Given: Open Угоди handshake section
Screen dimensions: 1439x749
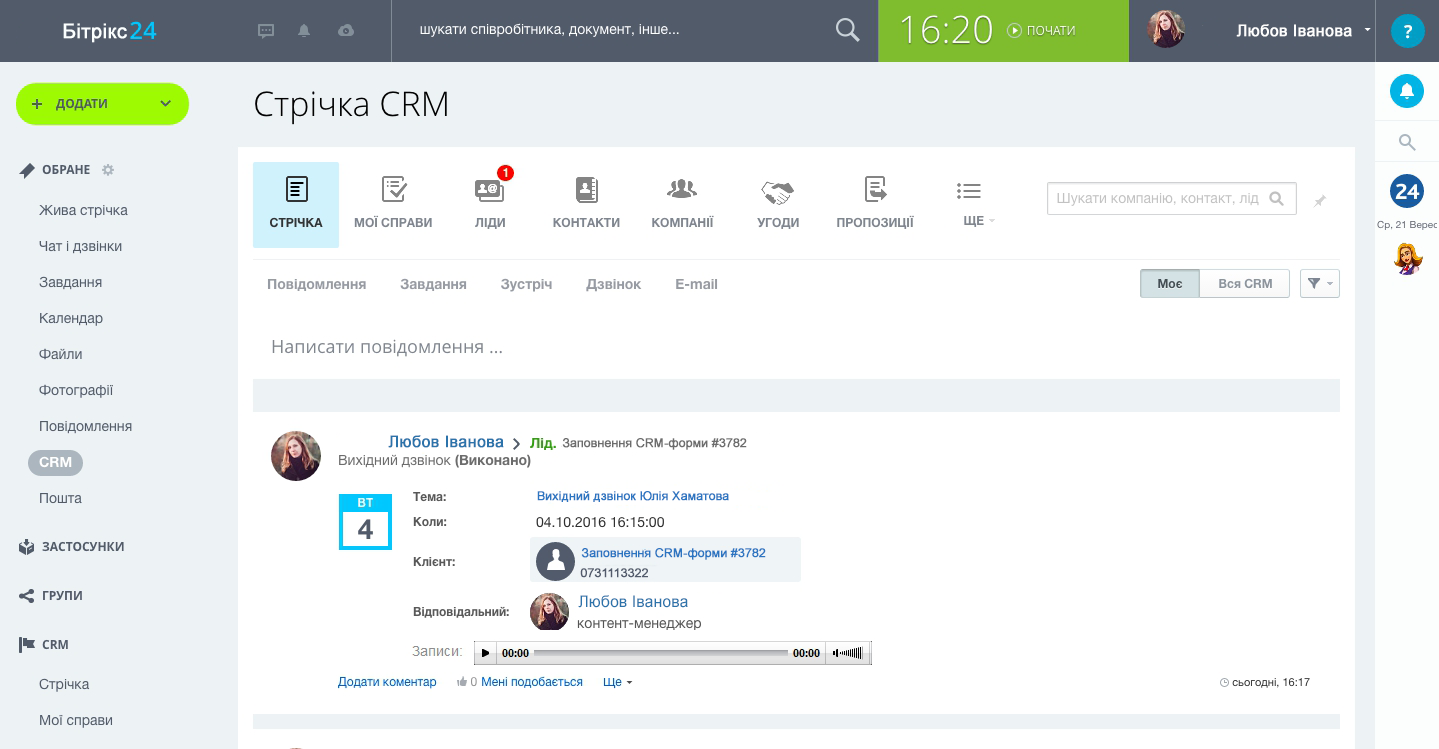Looking at the screenshot, I should pos(778,203).
